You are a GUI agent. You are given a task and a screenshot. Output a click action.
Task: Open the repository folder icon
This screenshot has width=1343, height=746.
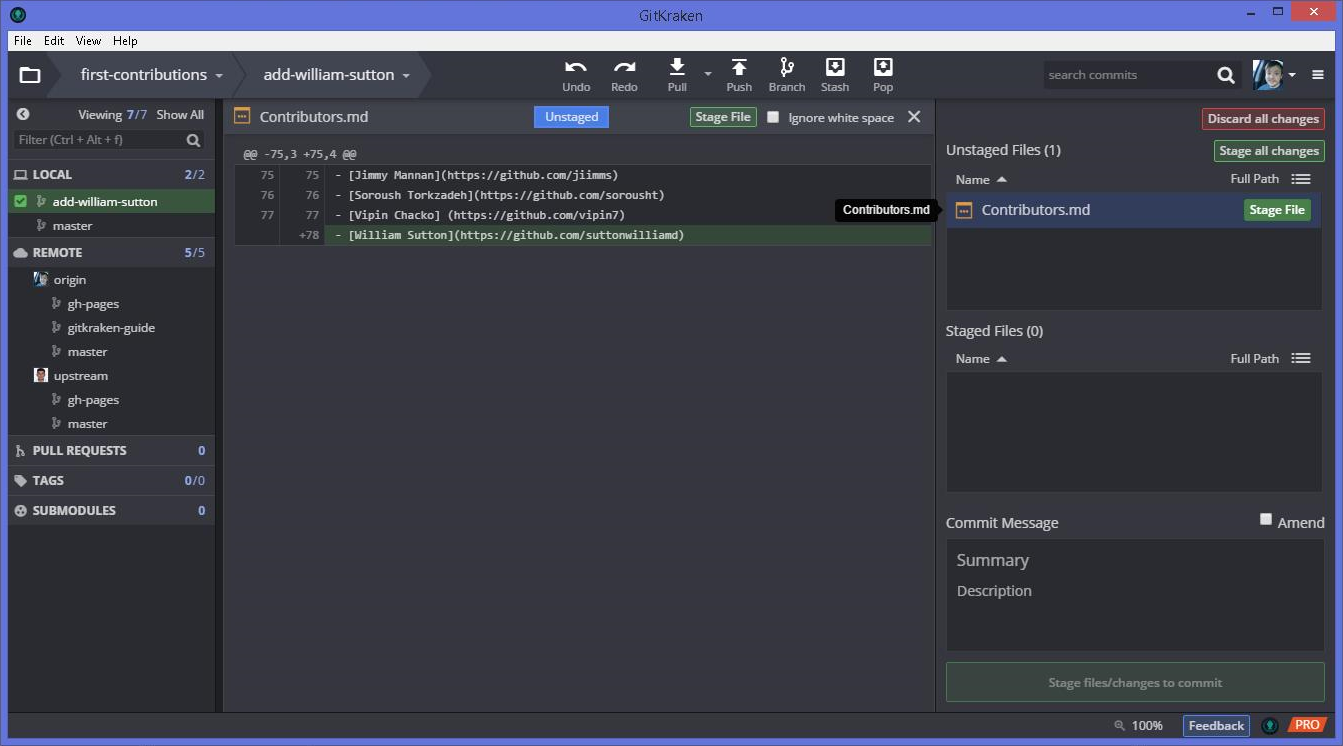(x=30, y=75)
